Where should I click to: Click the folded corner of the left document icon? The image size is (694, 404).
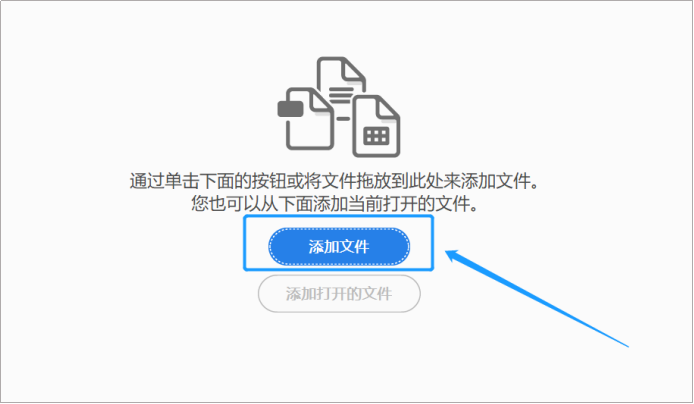click(322, 101)
